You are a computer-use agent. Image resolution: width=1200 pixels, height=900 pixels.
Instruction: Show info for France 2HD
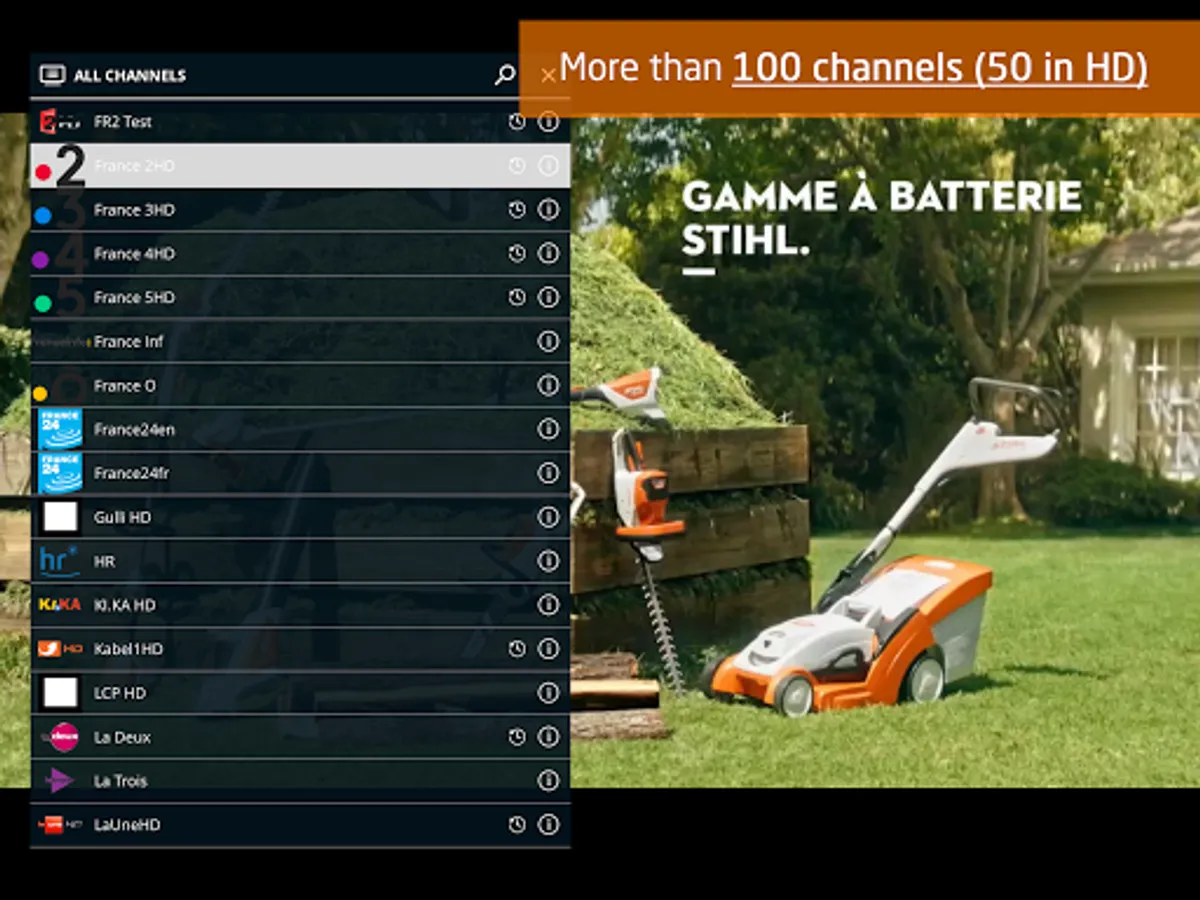click(548, 166)
